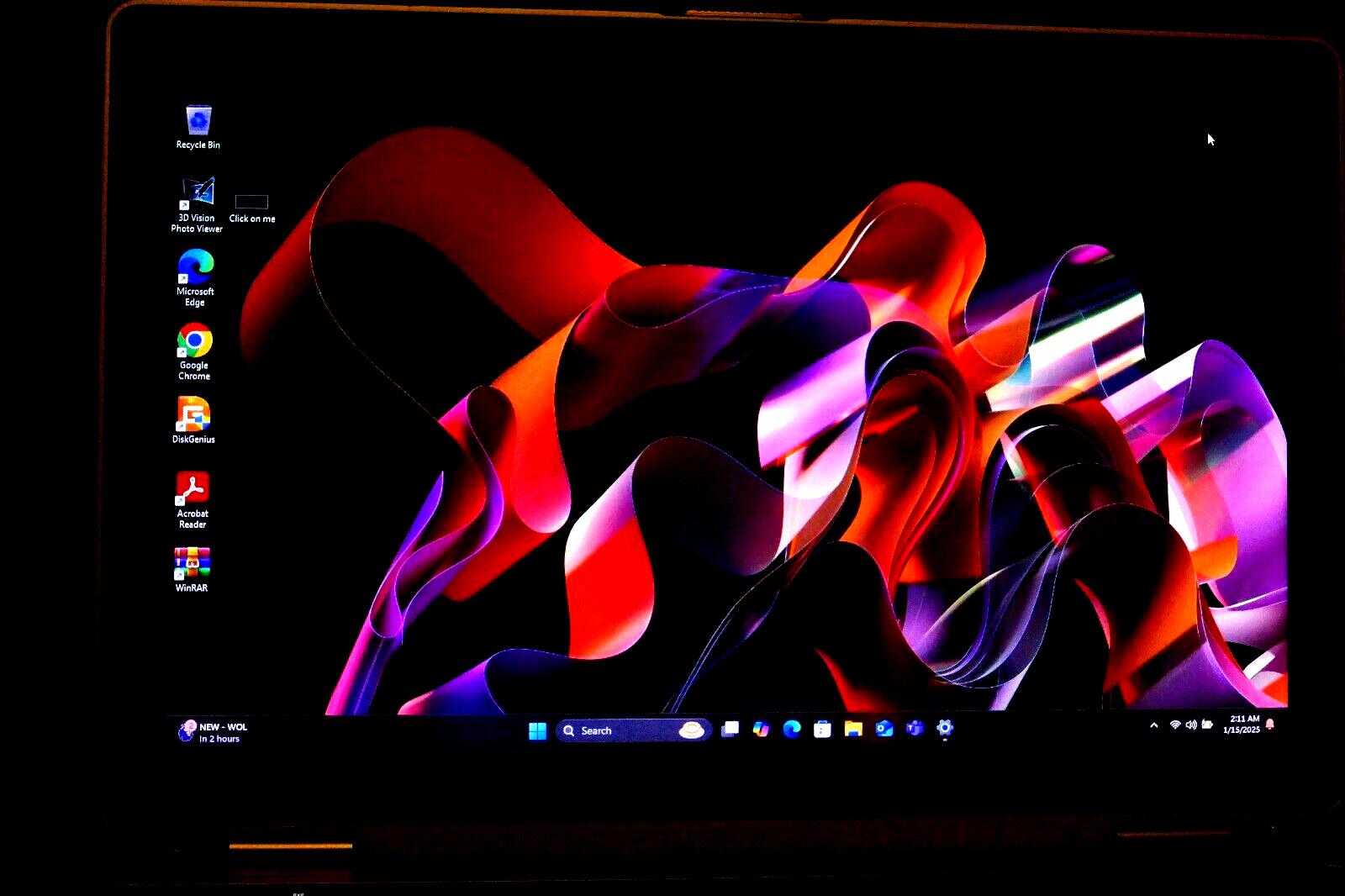Screen dimensions: 1345x896
Task: Open Settings from the taskbar
Action: (945, 728)
